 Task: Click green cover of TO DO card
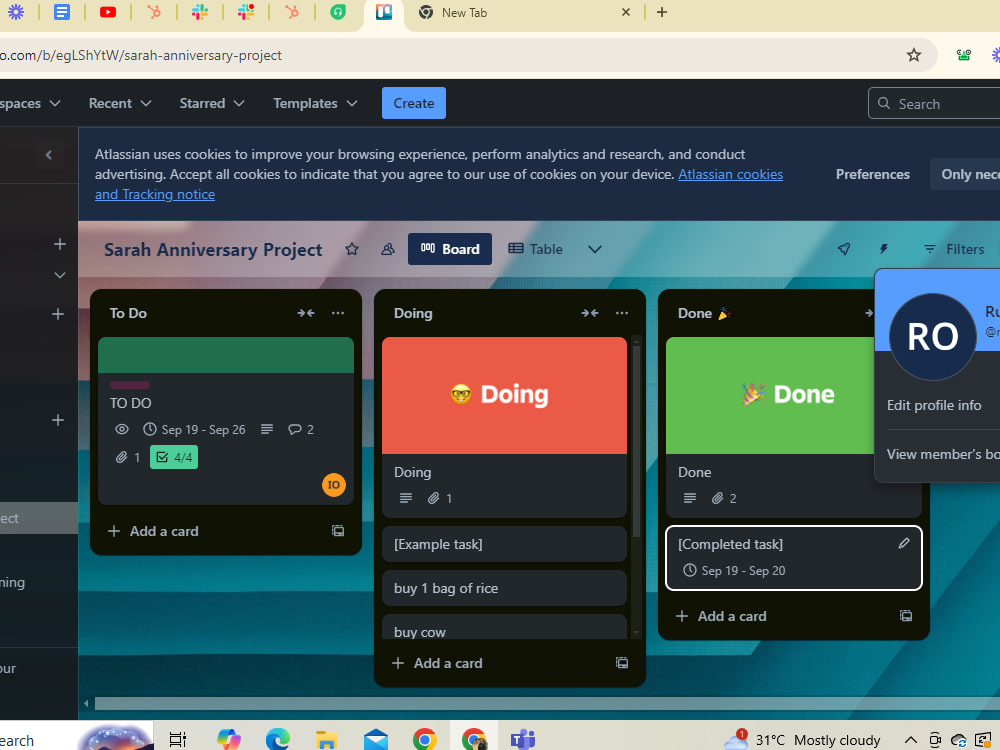click(x=226, y=355)
